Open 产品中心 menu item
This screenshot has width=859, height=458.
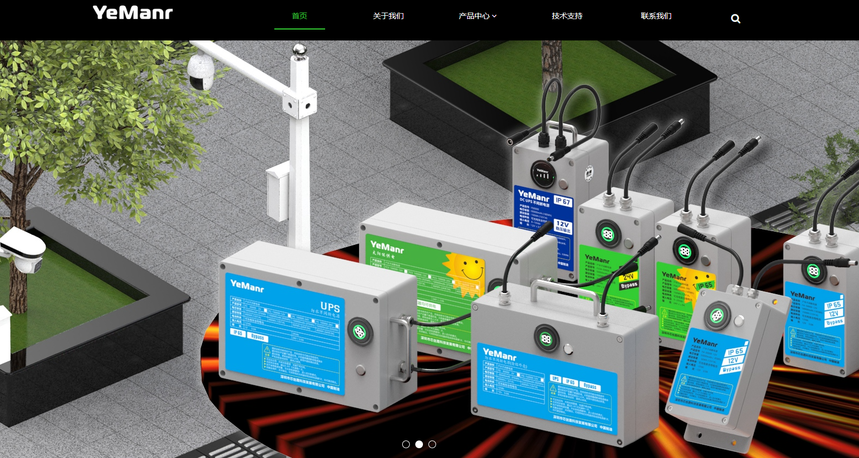(474, 16)
